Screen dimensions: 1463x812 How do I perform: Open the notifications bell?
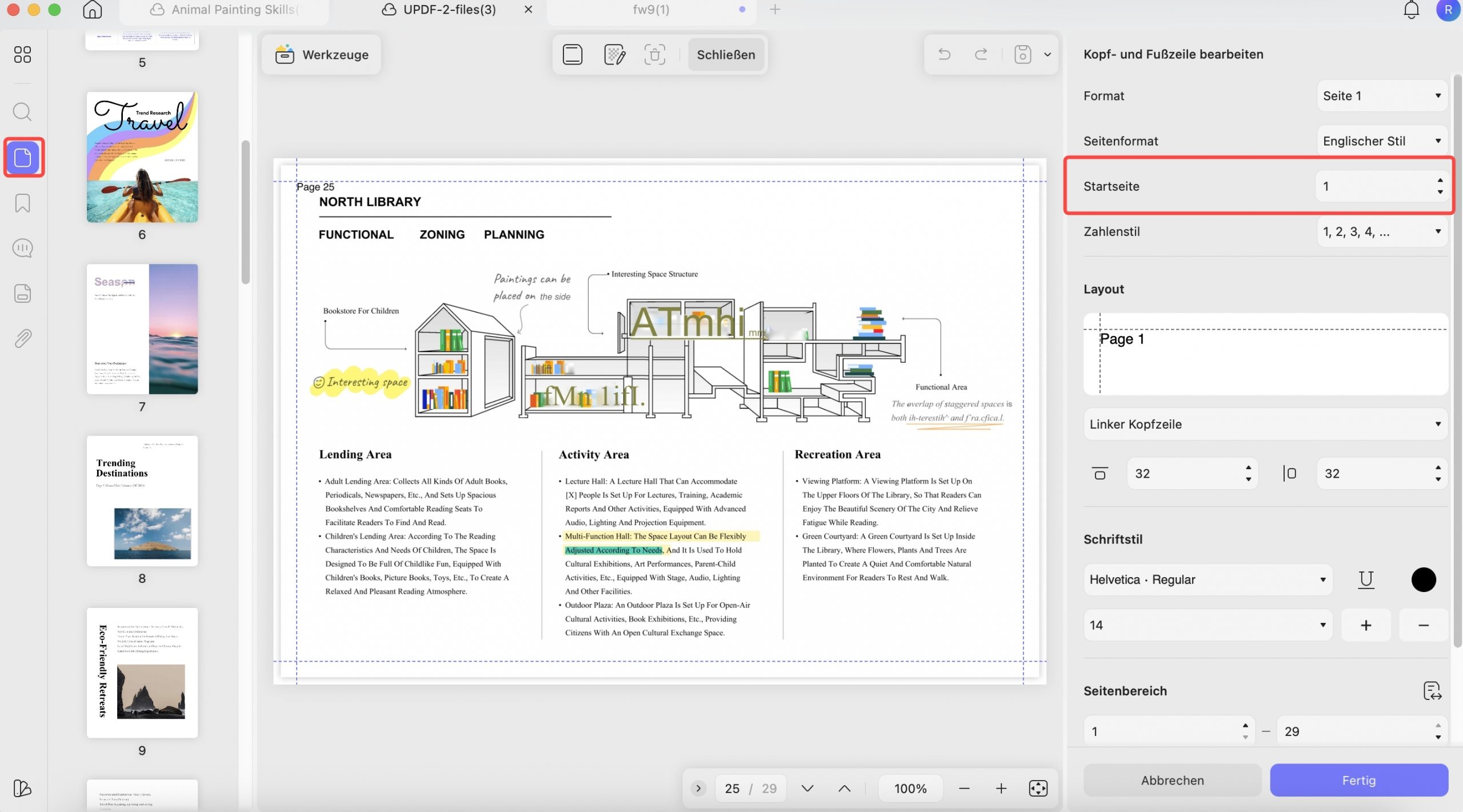coord(1411,10)
